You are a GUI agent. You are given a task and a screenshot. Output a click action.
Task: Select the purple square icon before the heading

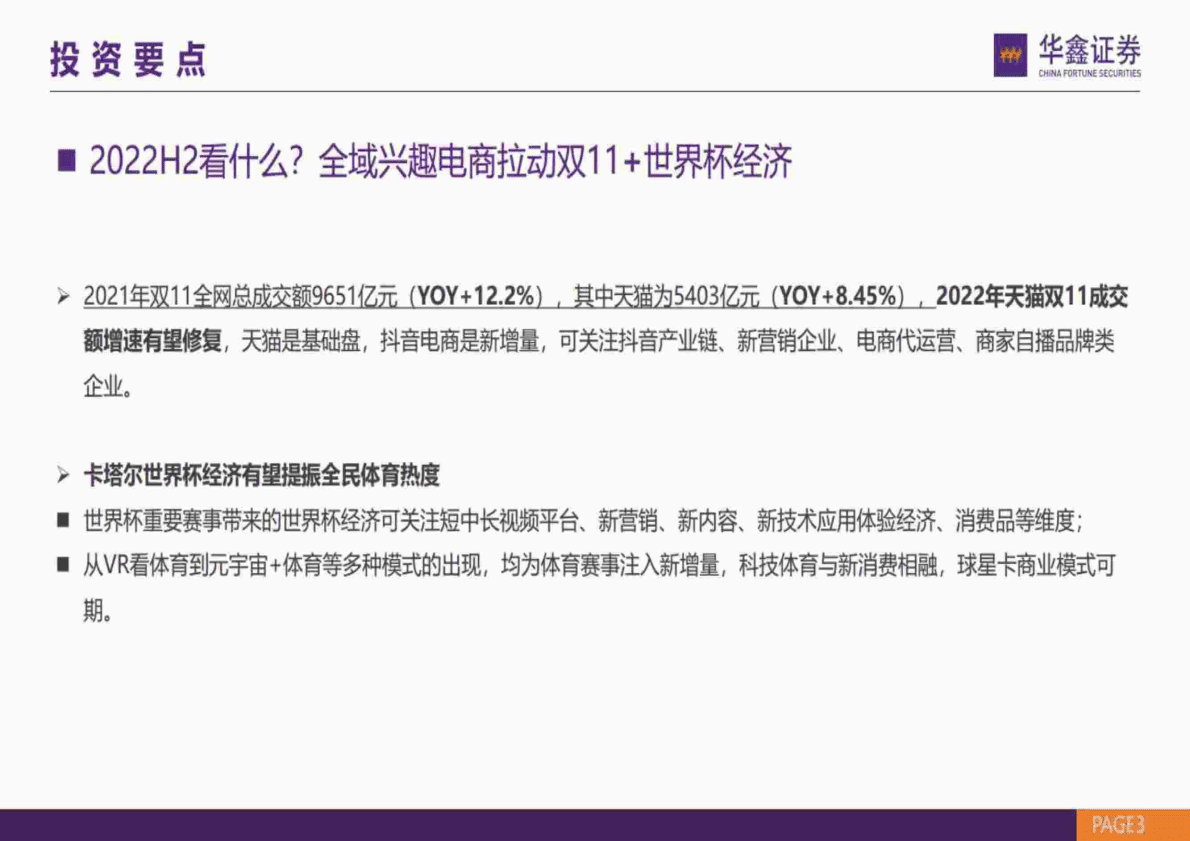click(x=66, y=157)
